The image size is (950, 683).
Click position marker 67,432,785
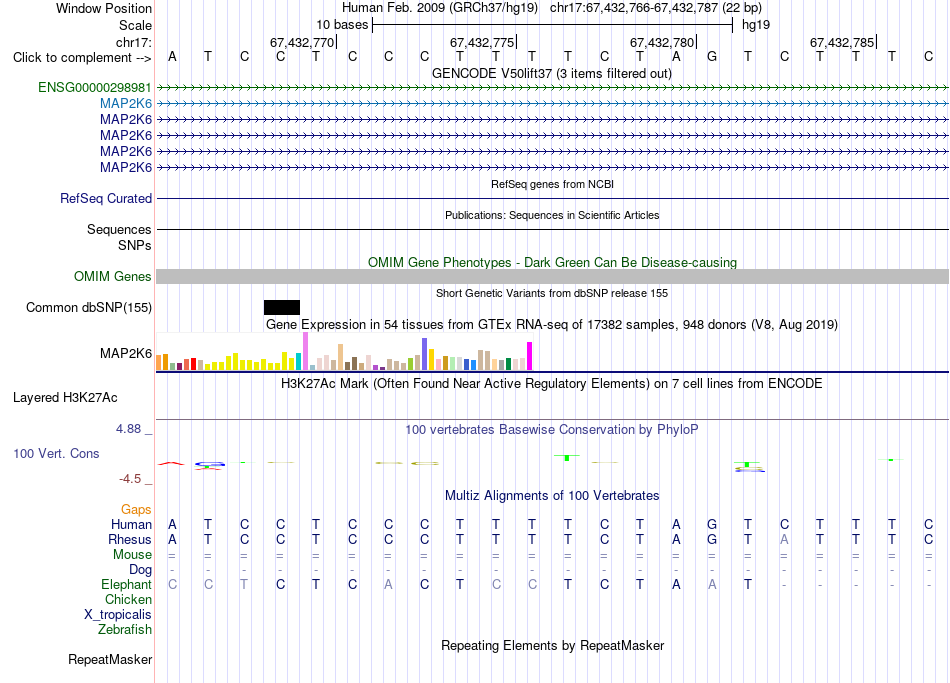[x=842, y=42]
